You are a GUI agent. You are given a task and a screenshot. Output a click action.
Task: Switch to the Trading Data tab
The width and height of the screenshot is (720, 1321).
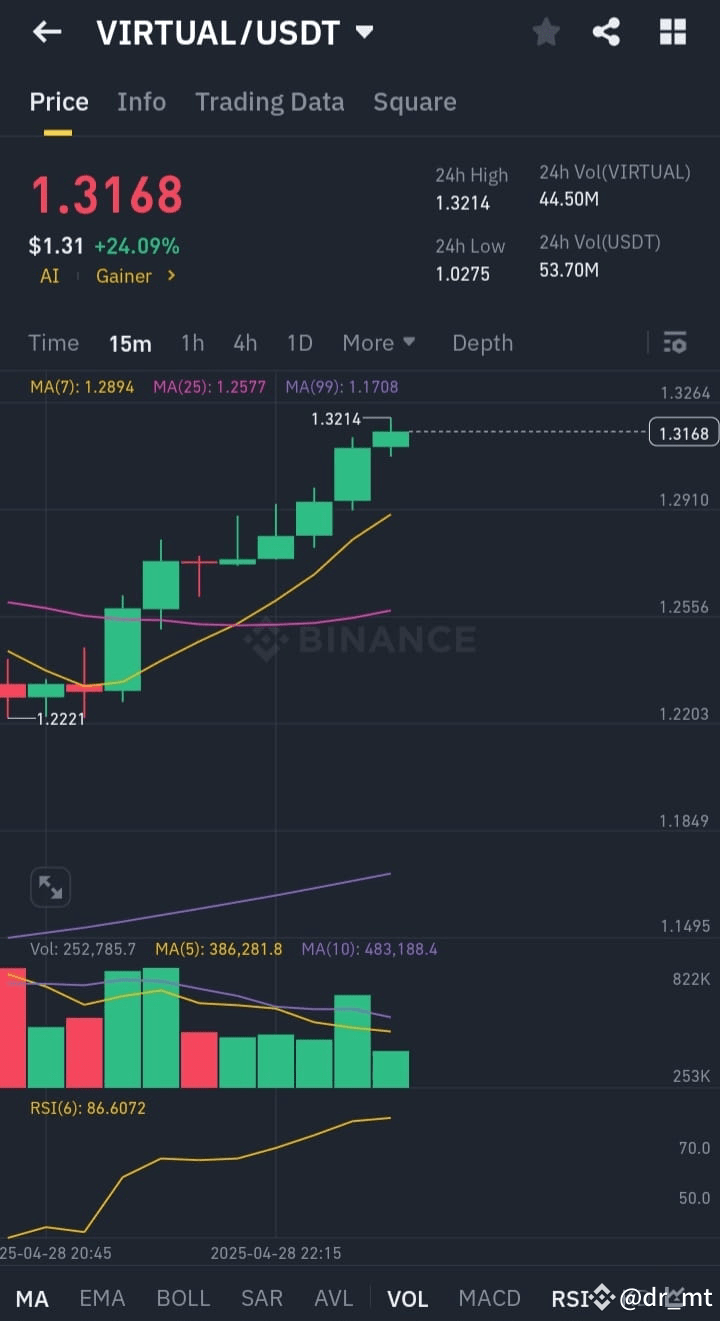pos(269,101)
